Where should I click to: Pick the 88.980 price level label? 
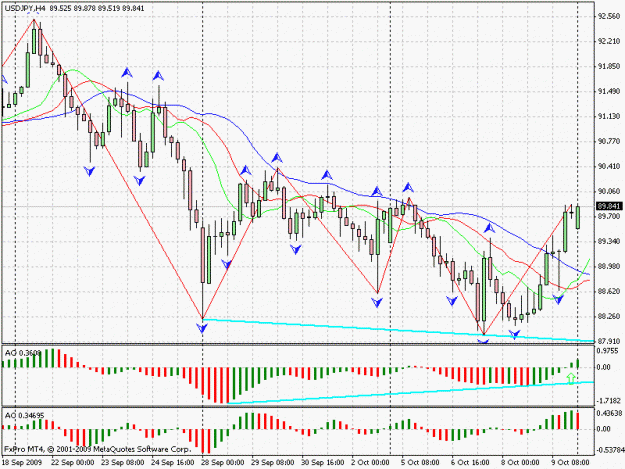pyautogui.click(x=609, y=266)
